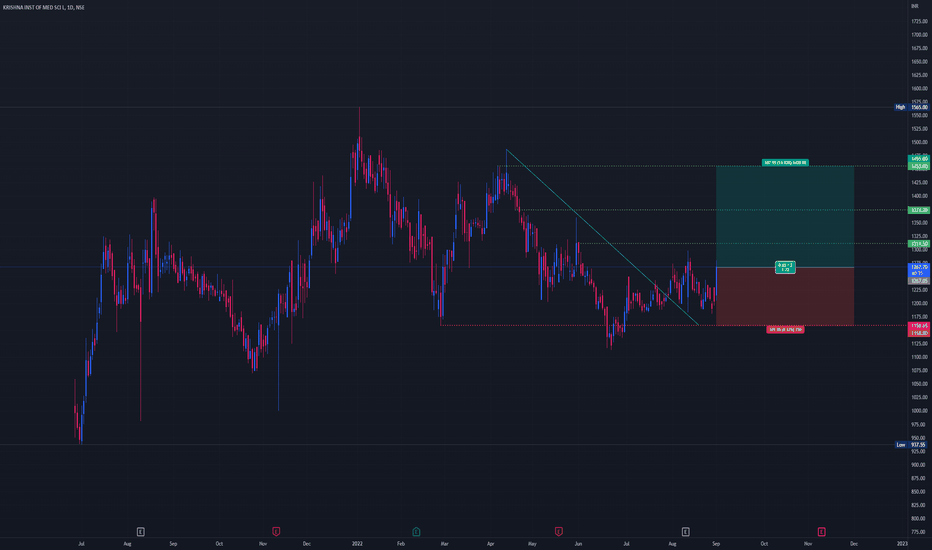Screen dimensions: 932x550
Task: Click the 2022 label on time axis
Action: tap(357, 543)
